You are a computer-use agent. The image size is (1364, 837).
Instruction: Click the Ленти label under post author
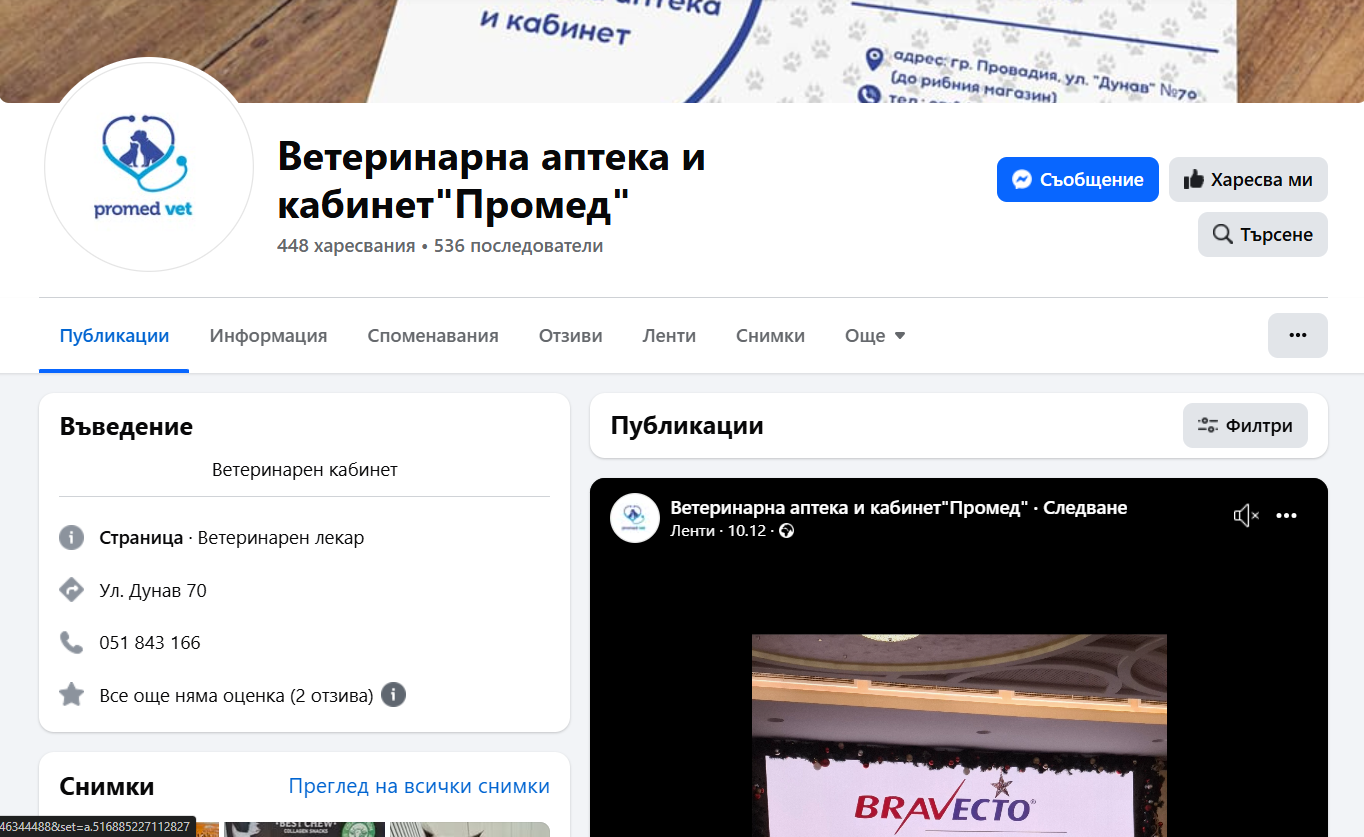pyautogui.click(x=692, y=531)
